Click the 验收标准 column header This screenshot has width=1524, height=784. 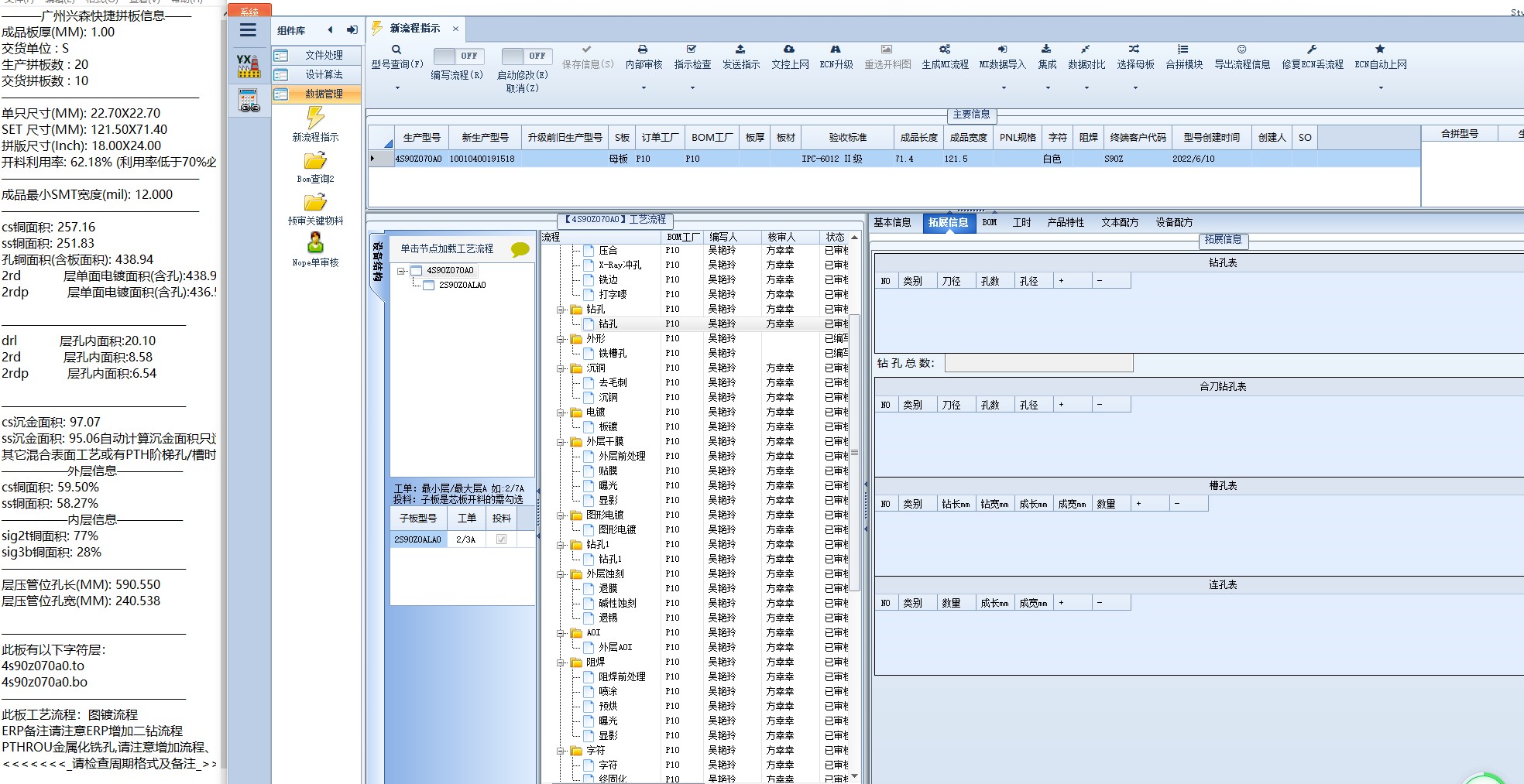(847, 138)
